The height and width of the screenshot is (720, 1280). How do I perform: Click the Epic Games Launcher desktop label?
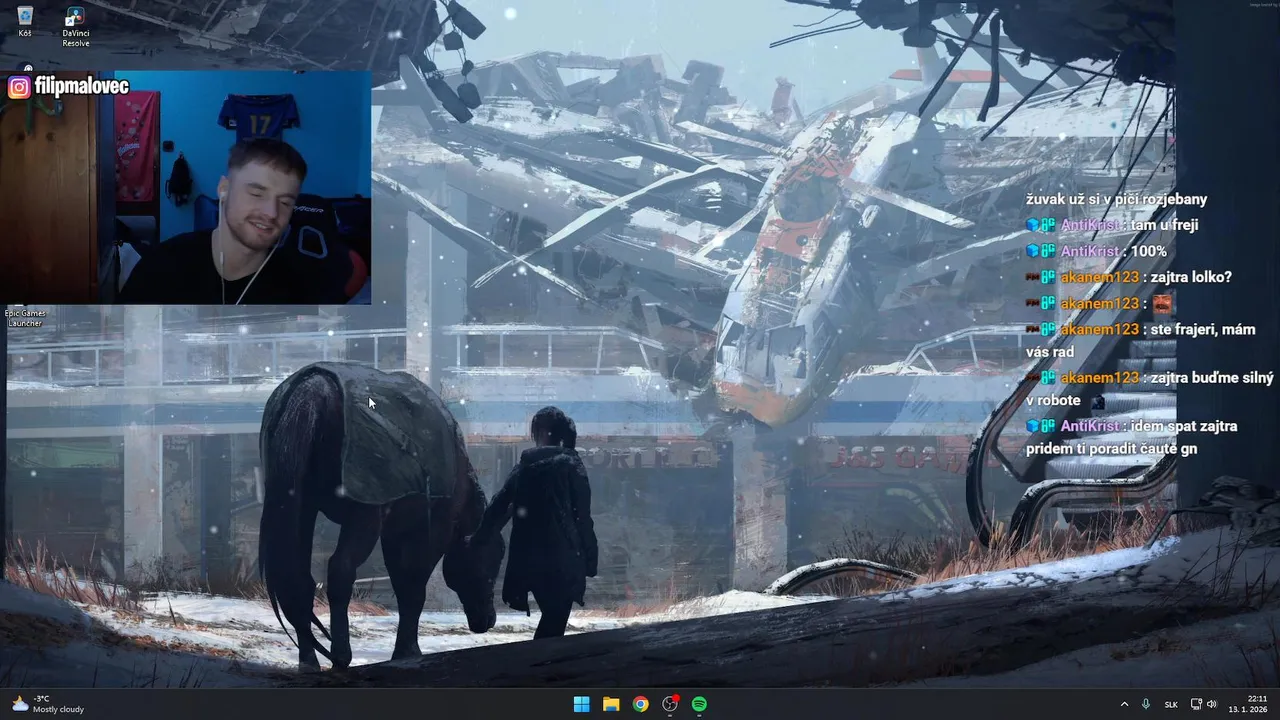click(x=25, y=318)
